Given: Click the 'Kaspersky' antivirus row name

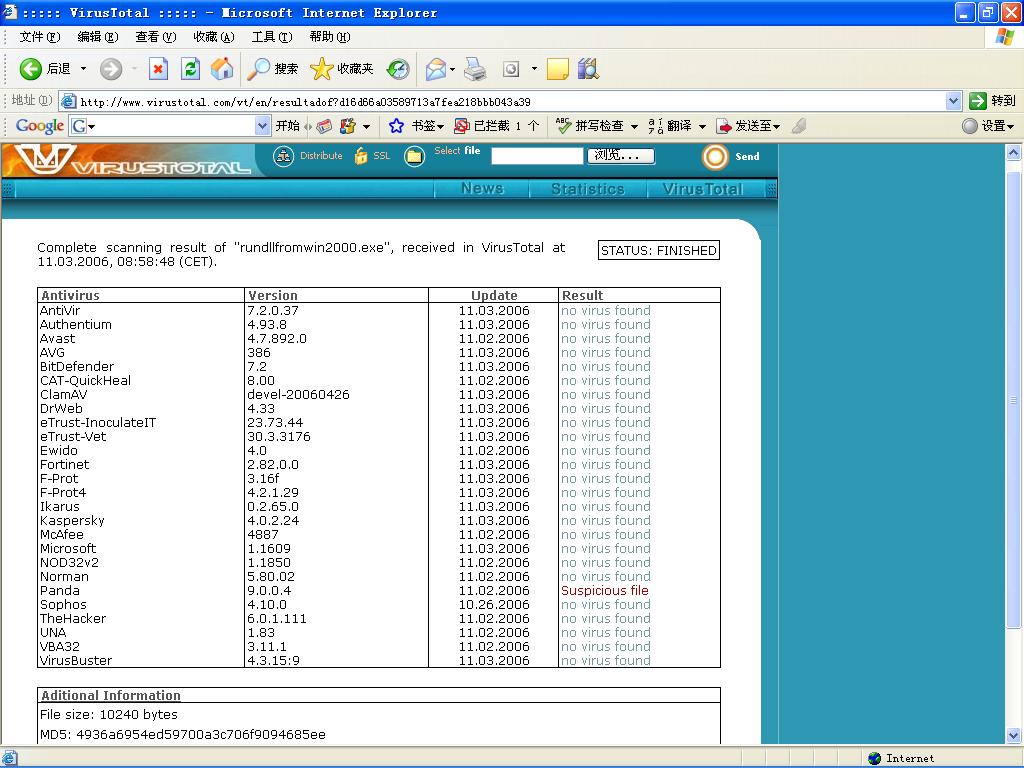Looking at the screenshot, I should 72,520.
